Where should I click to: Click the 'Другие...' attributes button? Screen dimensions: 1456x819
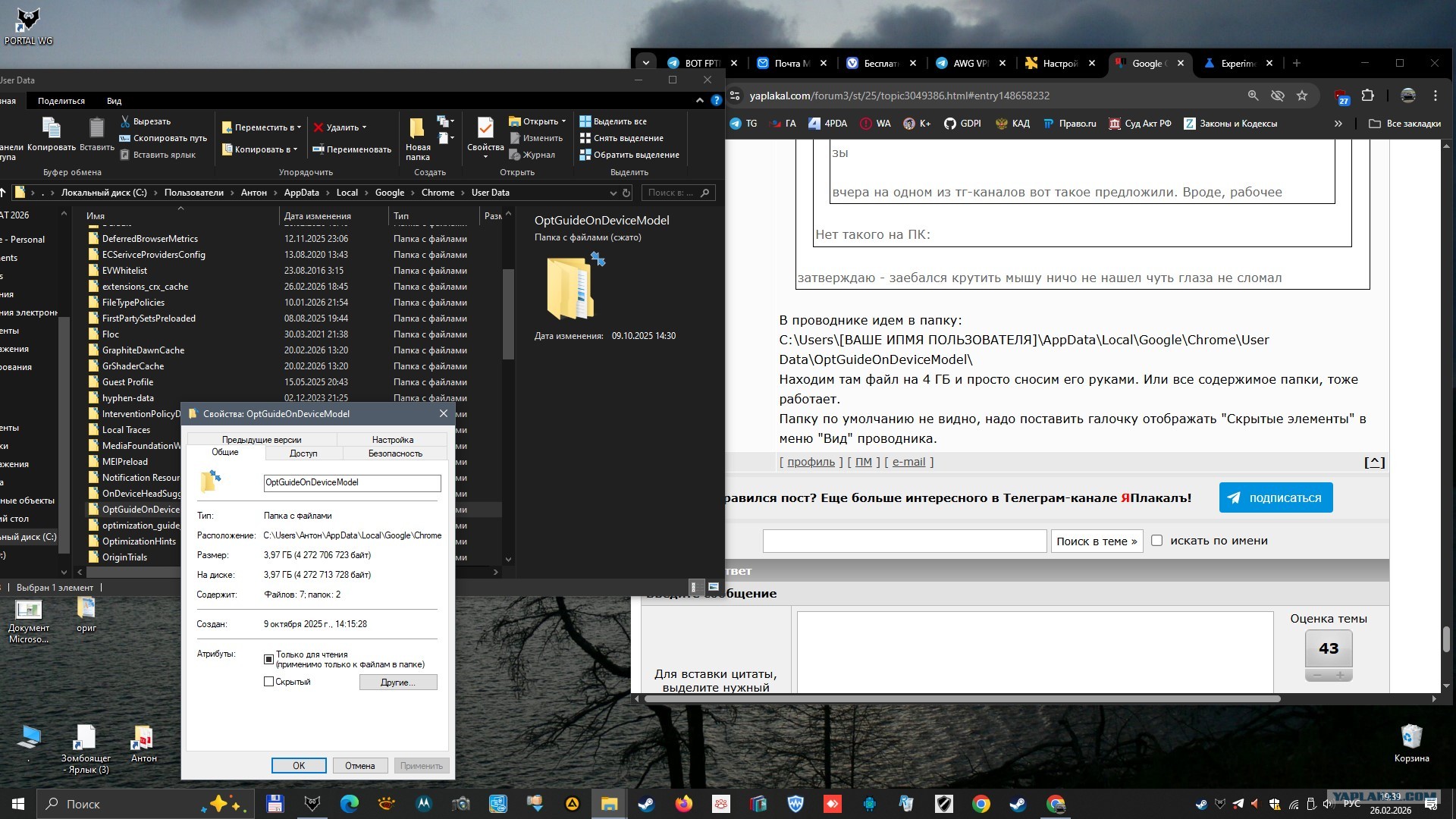(x=398, y=682)
